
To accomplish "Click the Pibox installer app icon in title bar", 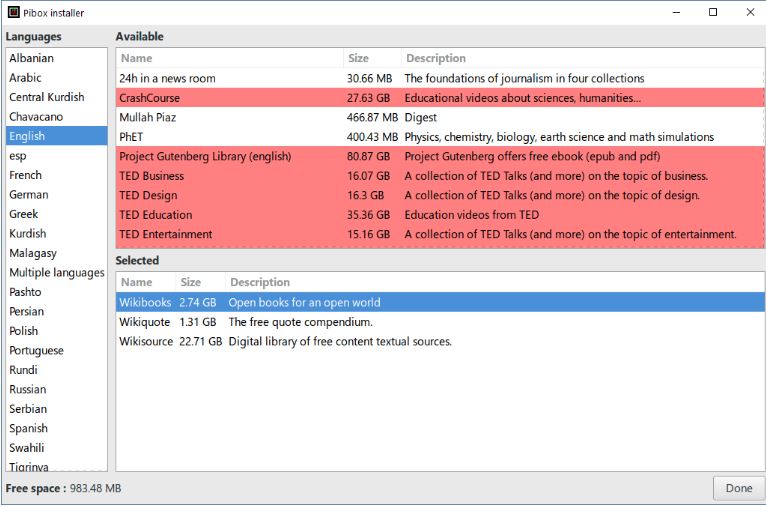I will click(x=14, y=12).
